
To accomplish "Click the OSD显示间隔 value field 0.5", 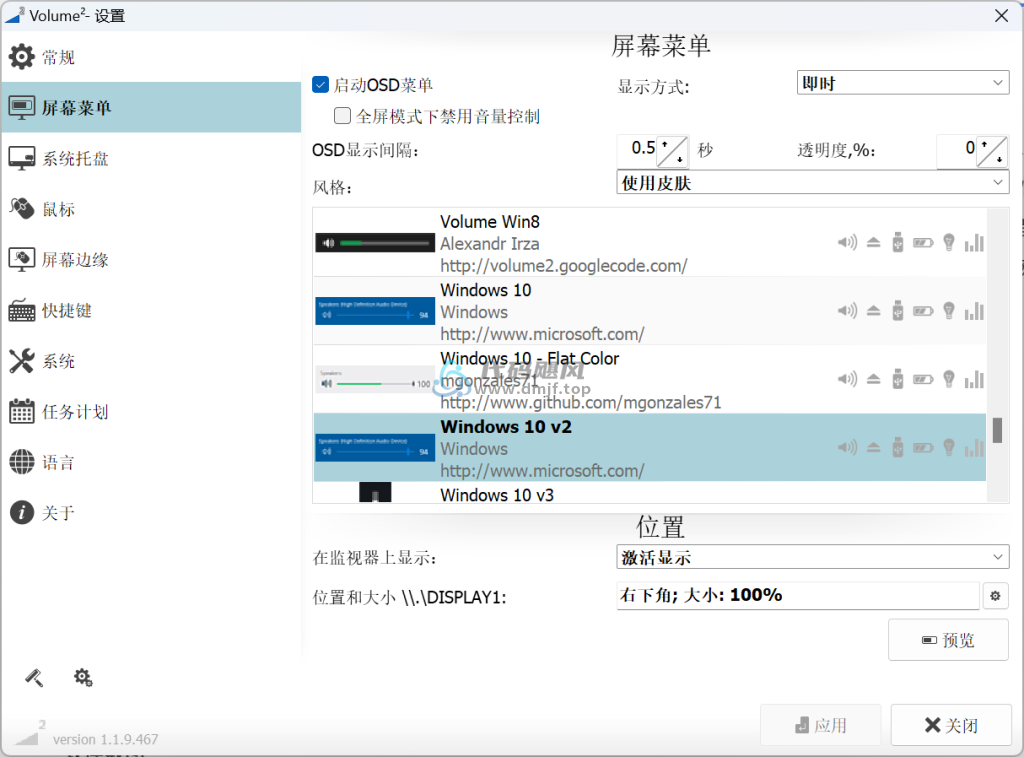I will (x=638, y=149).
